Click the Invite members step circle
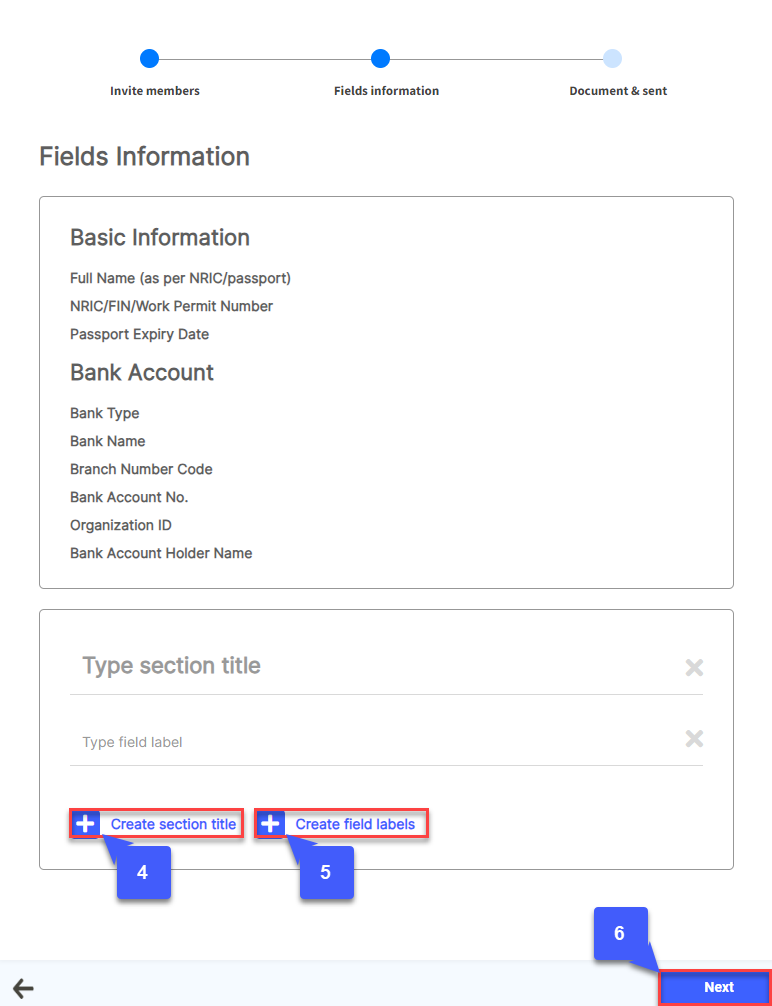Screen dimensions: 772x1006 tap(149, 59)
